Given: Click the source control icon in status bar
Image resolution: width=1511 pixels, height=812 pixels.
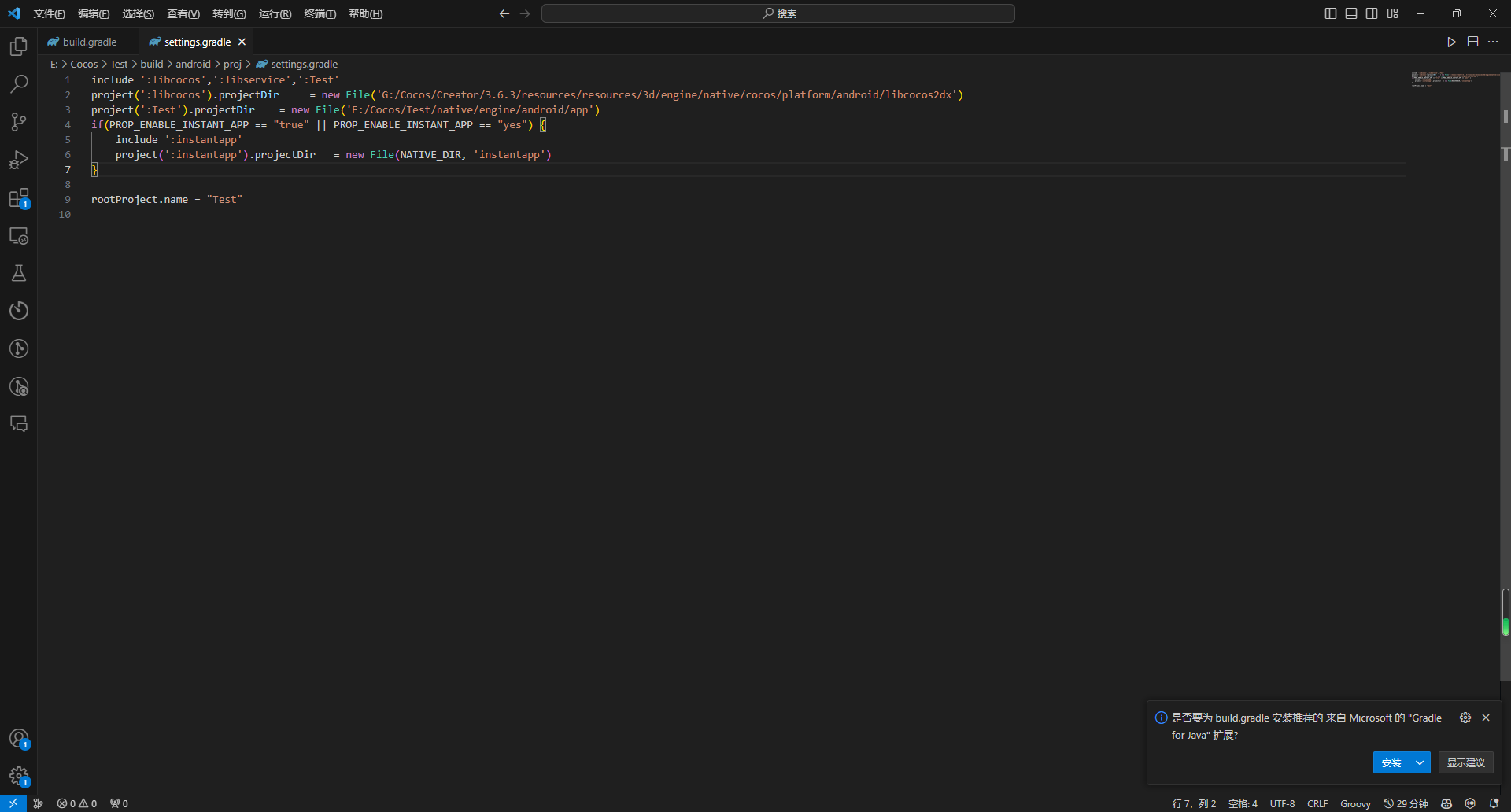Looking at the screenshot, I should click(38, 803).
